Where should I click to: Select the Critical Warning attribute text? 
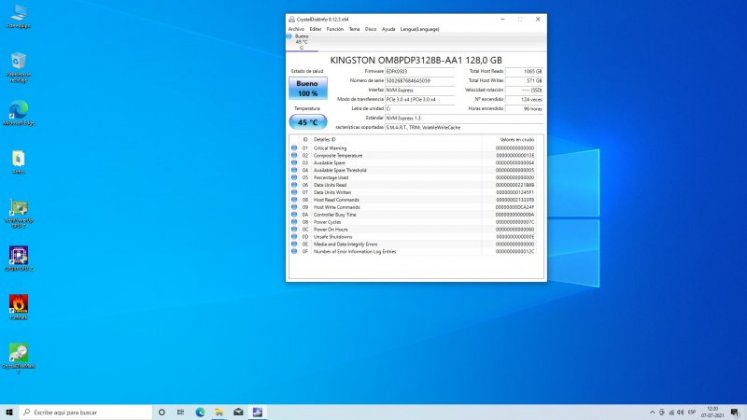tap(330, 148)
